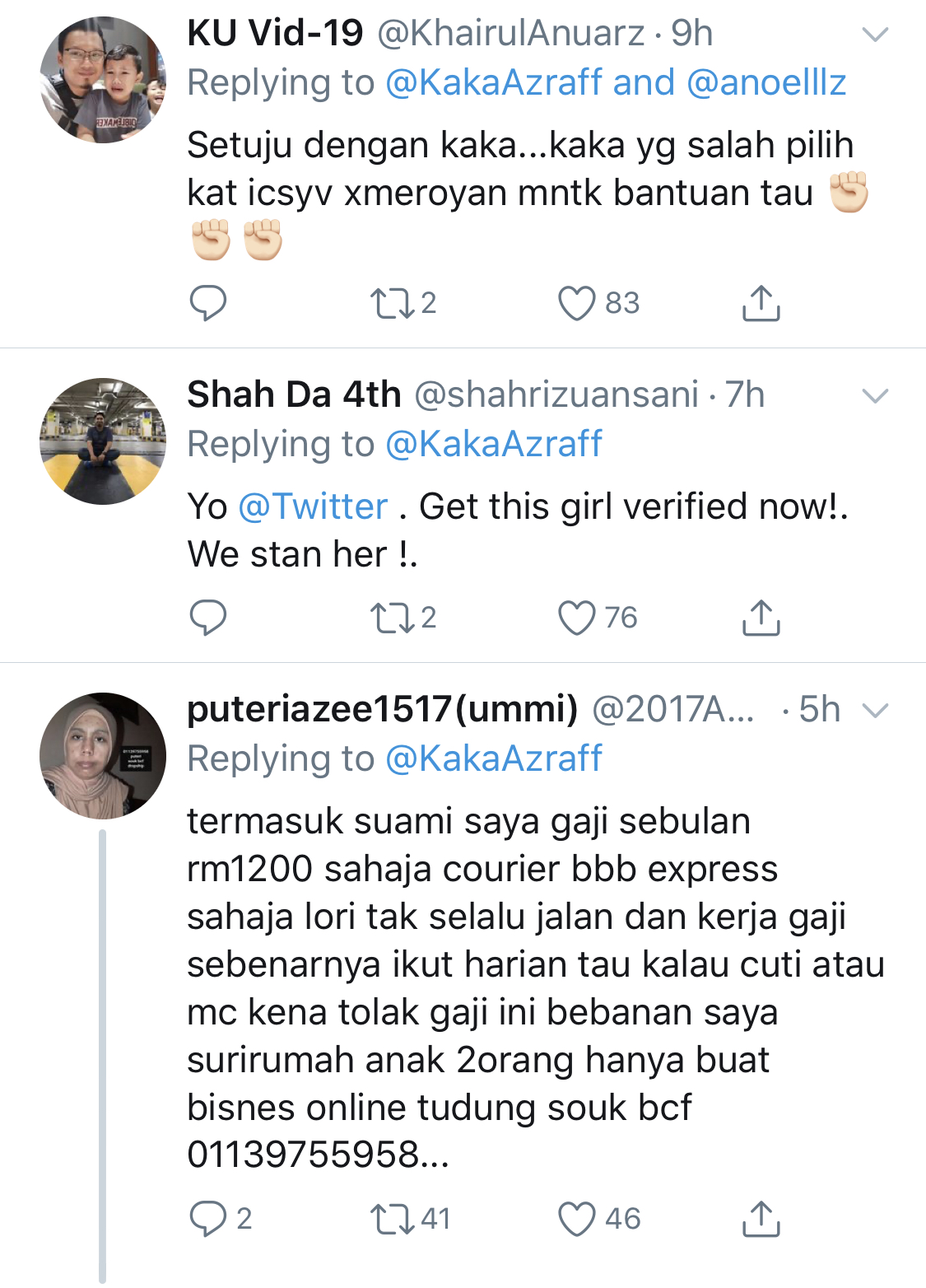926x1288 pixels.
Task: Like the KU Vid-19 tweet
Action: 576,303
